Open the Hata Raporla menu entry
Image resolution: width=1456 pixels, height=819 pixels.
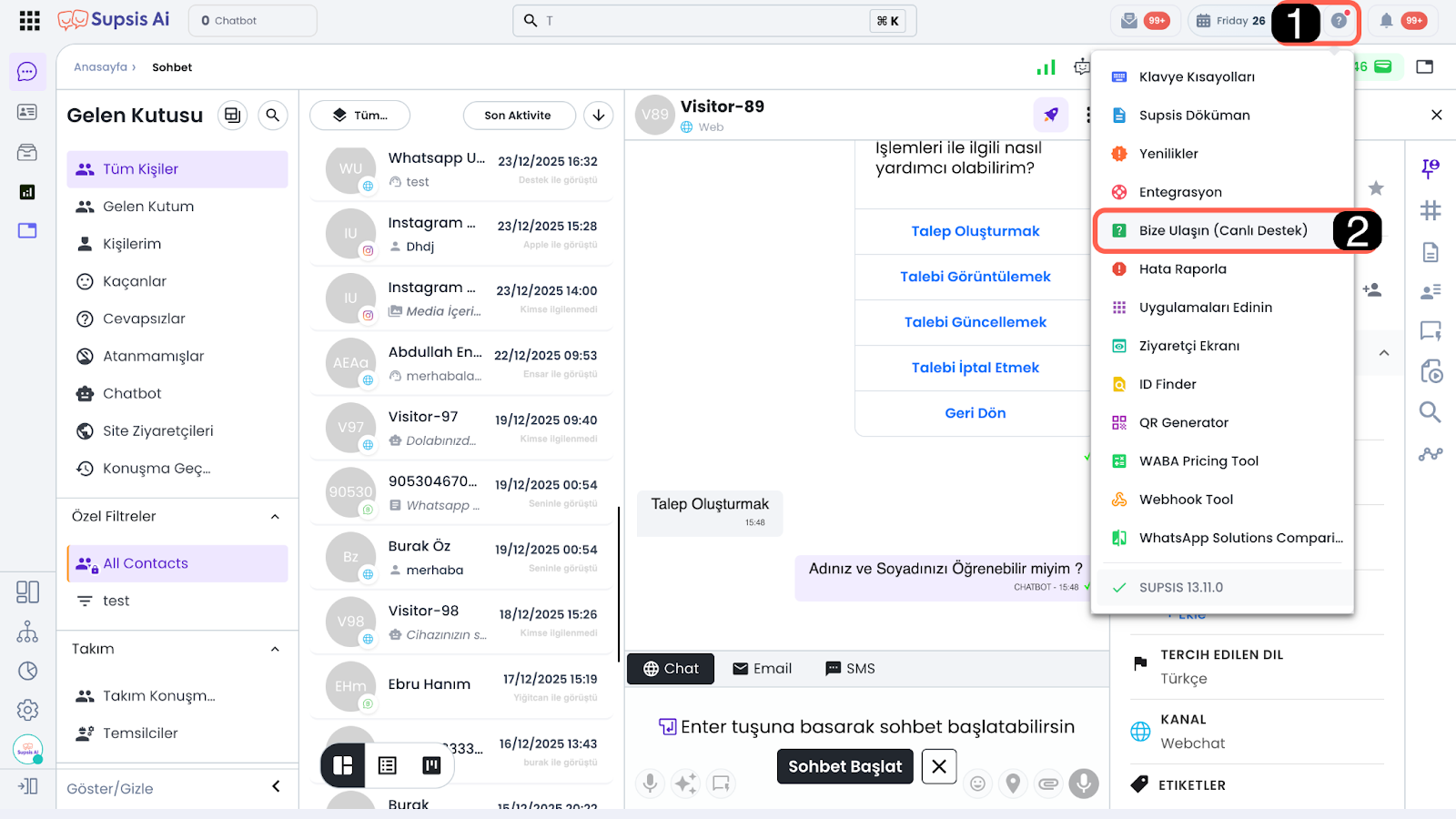click(1182, 269)
